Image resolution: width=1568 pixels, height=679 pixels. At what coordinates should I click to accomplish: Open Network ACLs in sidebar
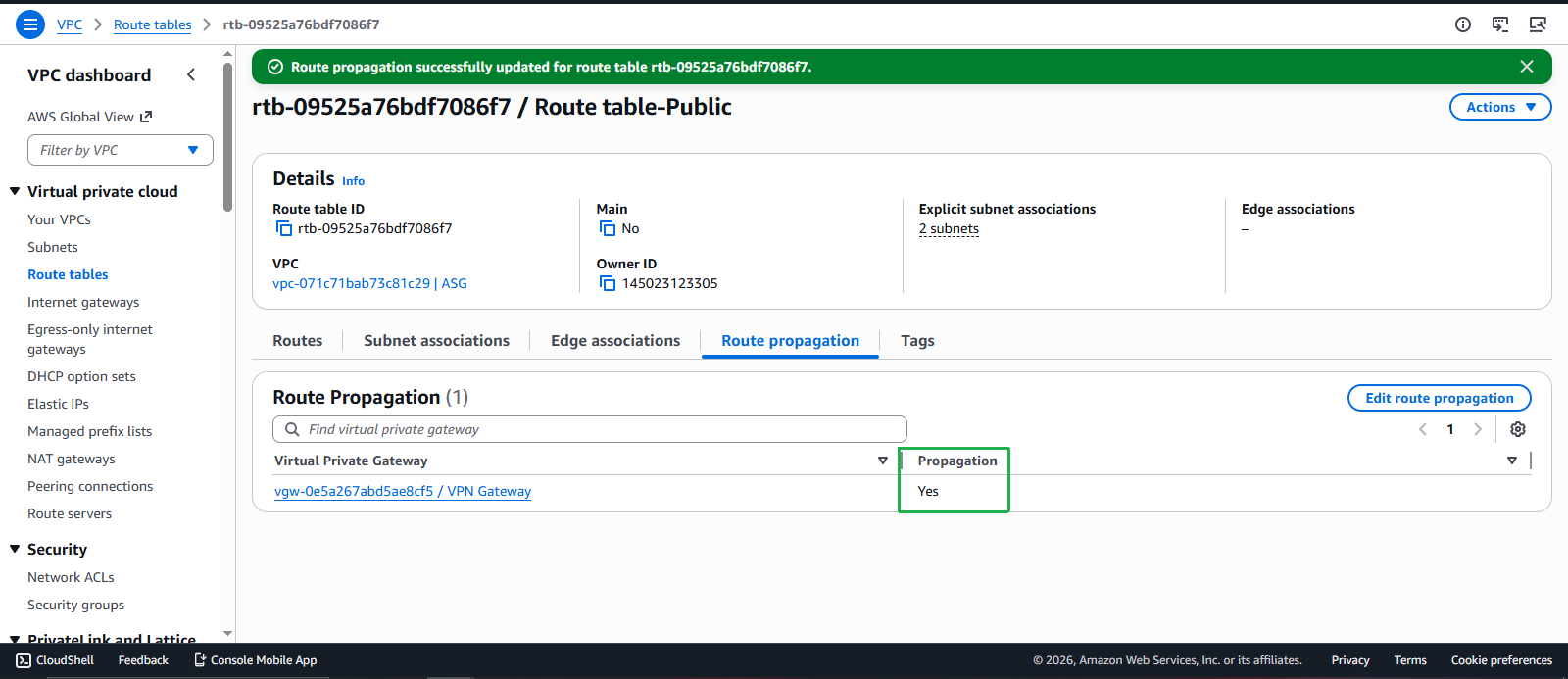click(71, 577)
